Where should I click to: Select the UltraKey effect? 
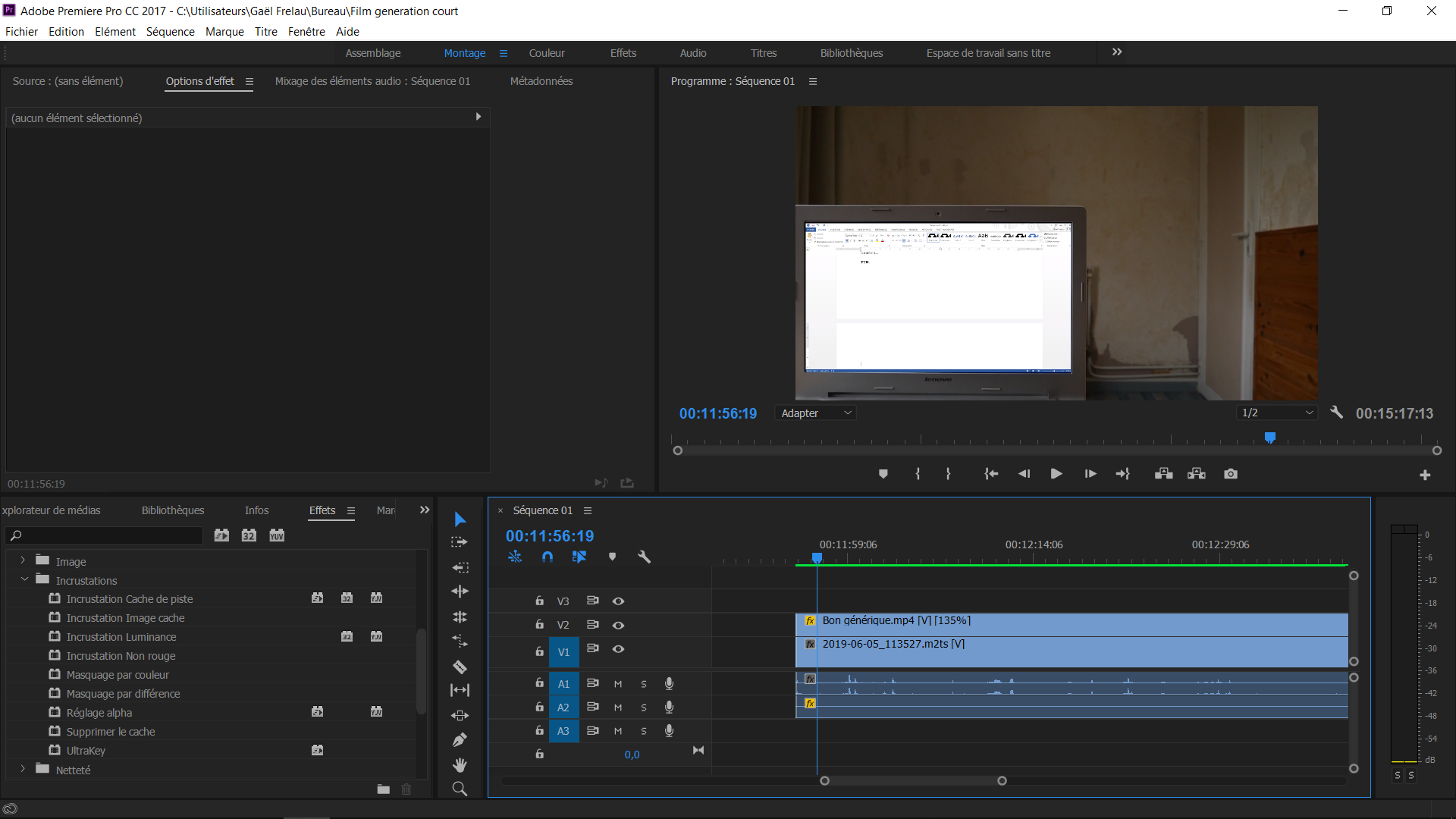86,751
